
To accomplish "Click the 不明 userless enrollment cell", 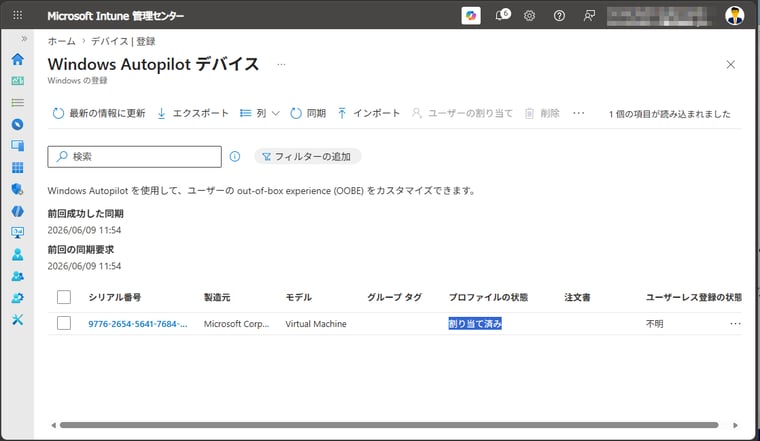I will pos(654,324).
